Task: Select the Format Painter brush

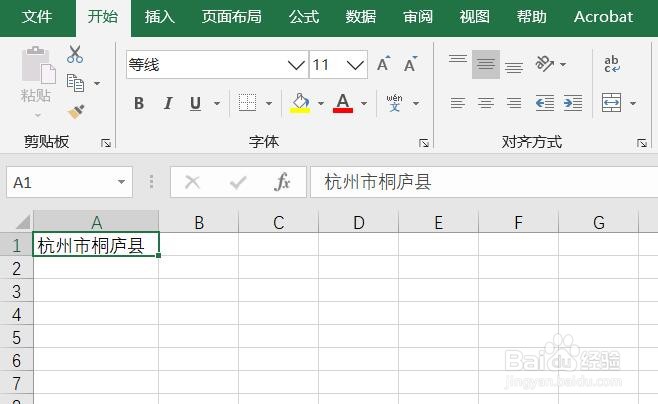Action: 76,112
